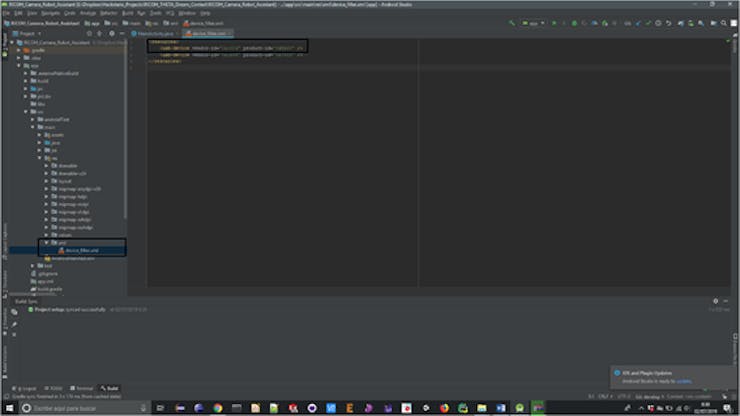Open the Build menu

point(127,13)
